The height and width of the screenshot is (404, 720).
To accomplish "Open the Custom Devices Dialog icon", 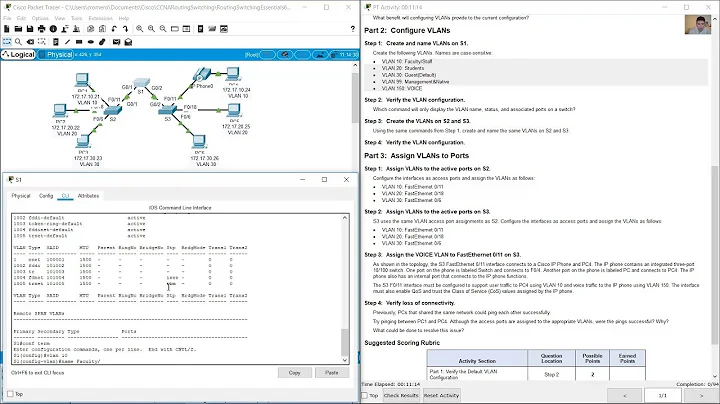I will (186, 29).
